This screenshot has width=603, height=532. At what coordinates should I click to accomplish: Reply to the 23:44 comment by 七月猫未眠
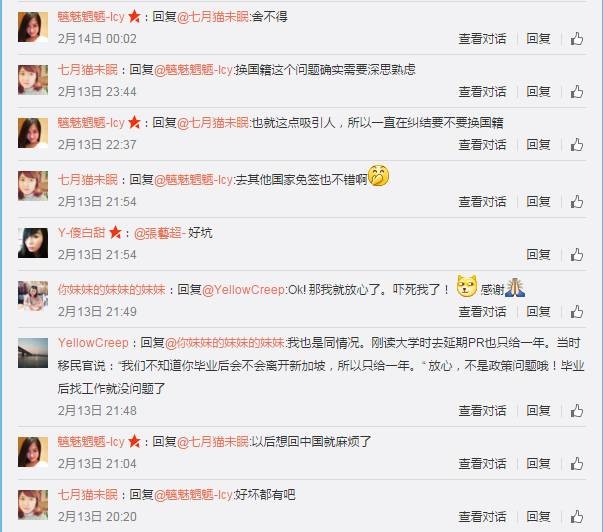(538, 92)
